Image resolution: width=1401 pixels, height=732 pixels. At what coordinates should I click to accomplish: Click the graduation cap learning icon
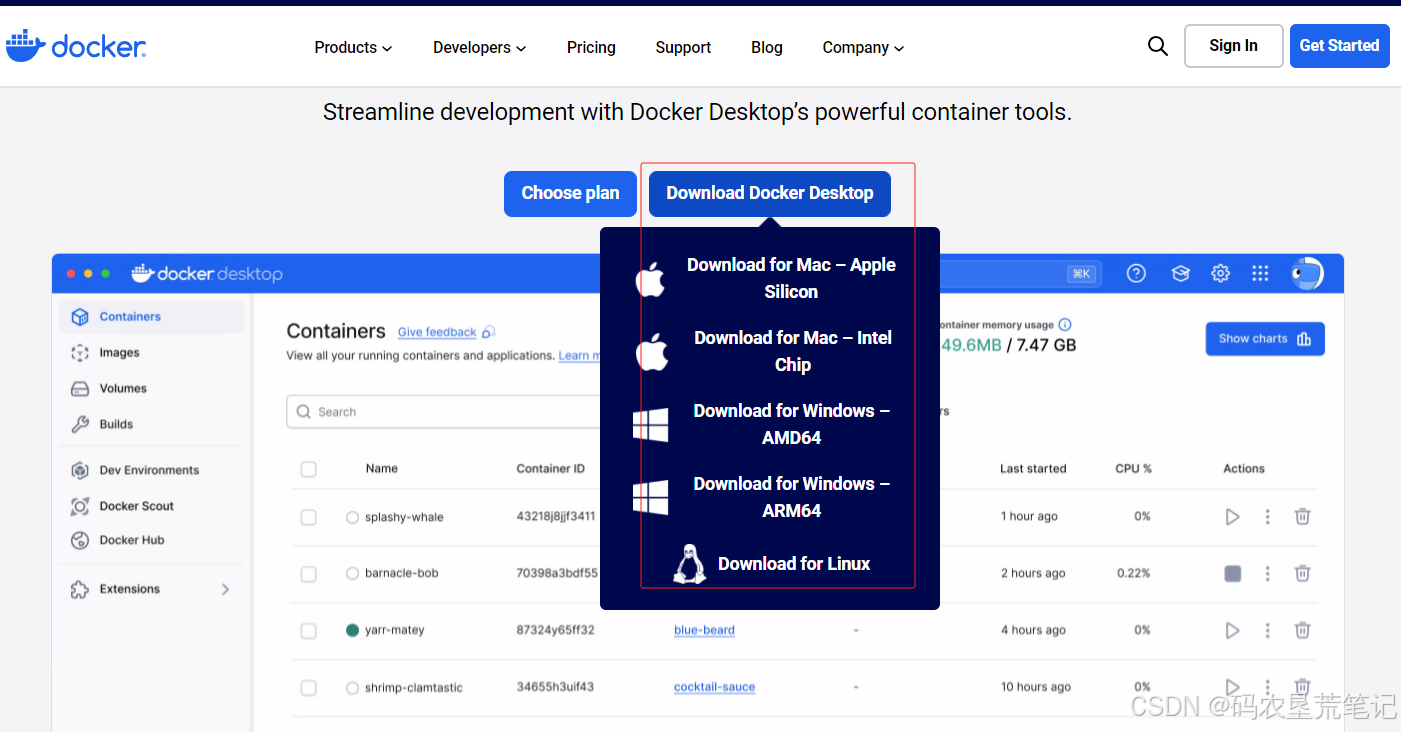tap(1180, 273)
